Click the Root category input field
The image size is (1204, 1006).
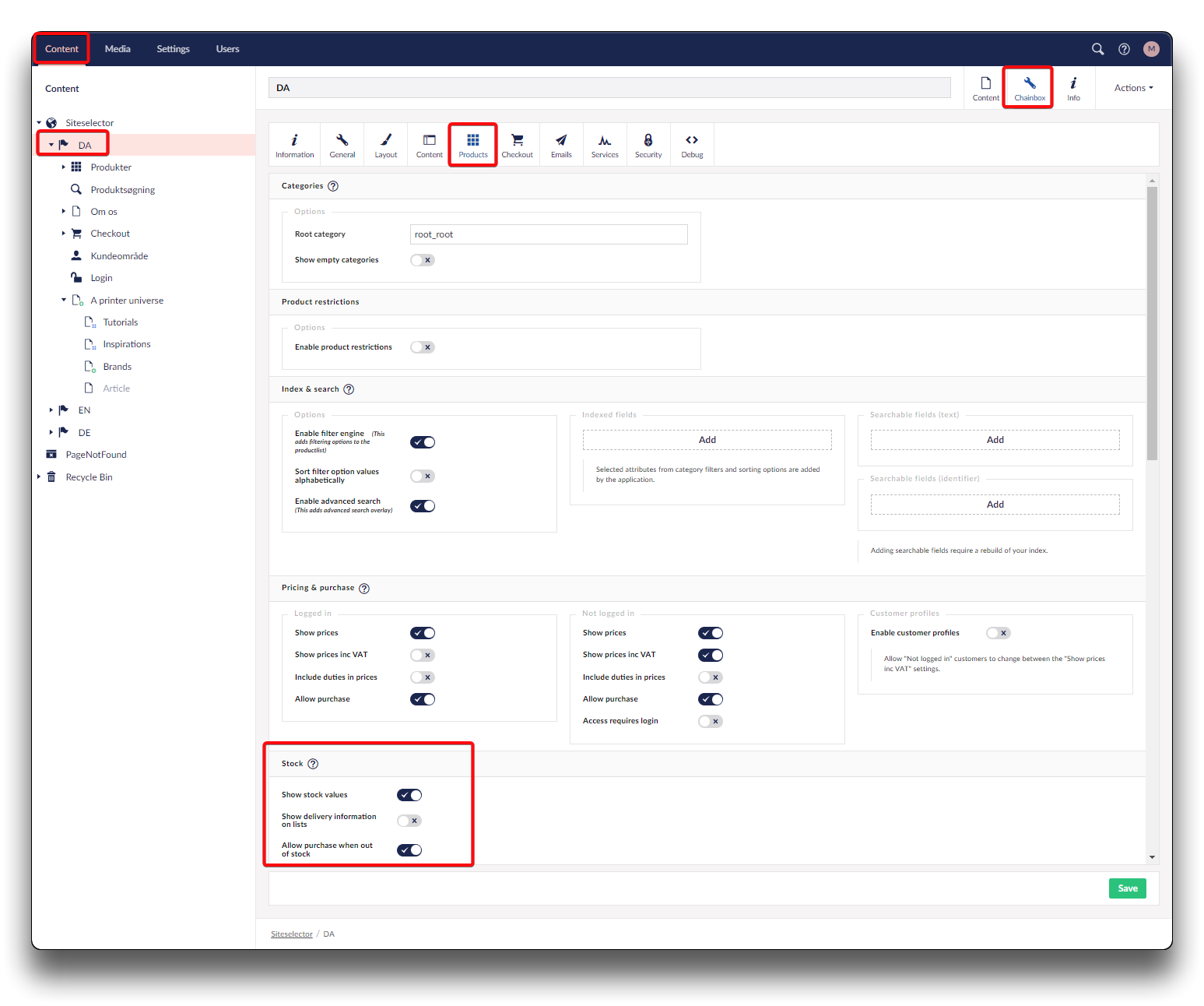tap(549, 234)
